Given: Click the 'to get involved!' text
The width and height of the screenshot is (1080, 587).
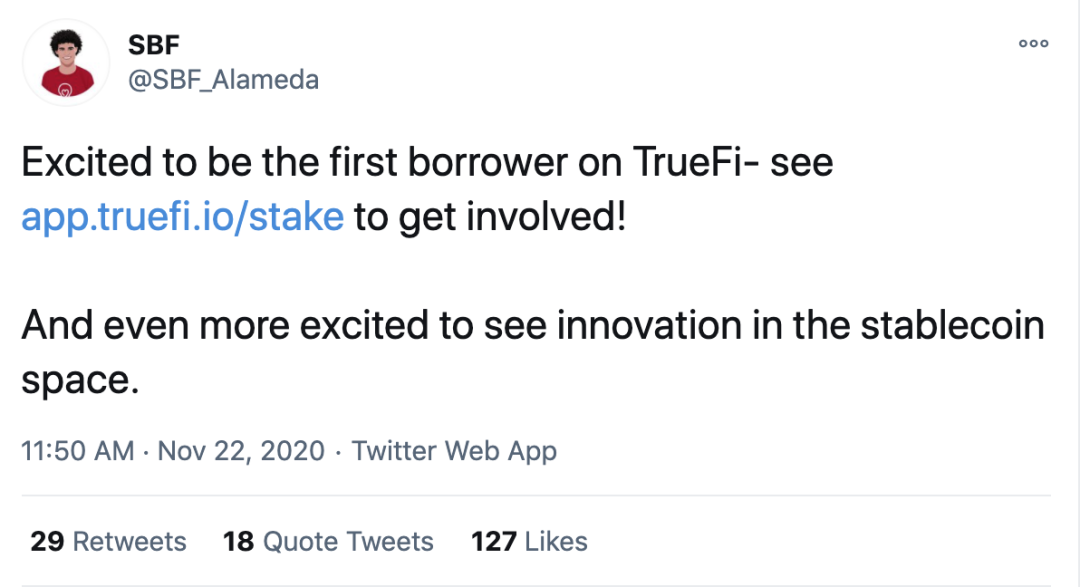Looking at the screenshot, I should click(x=490, y=217).
